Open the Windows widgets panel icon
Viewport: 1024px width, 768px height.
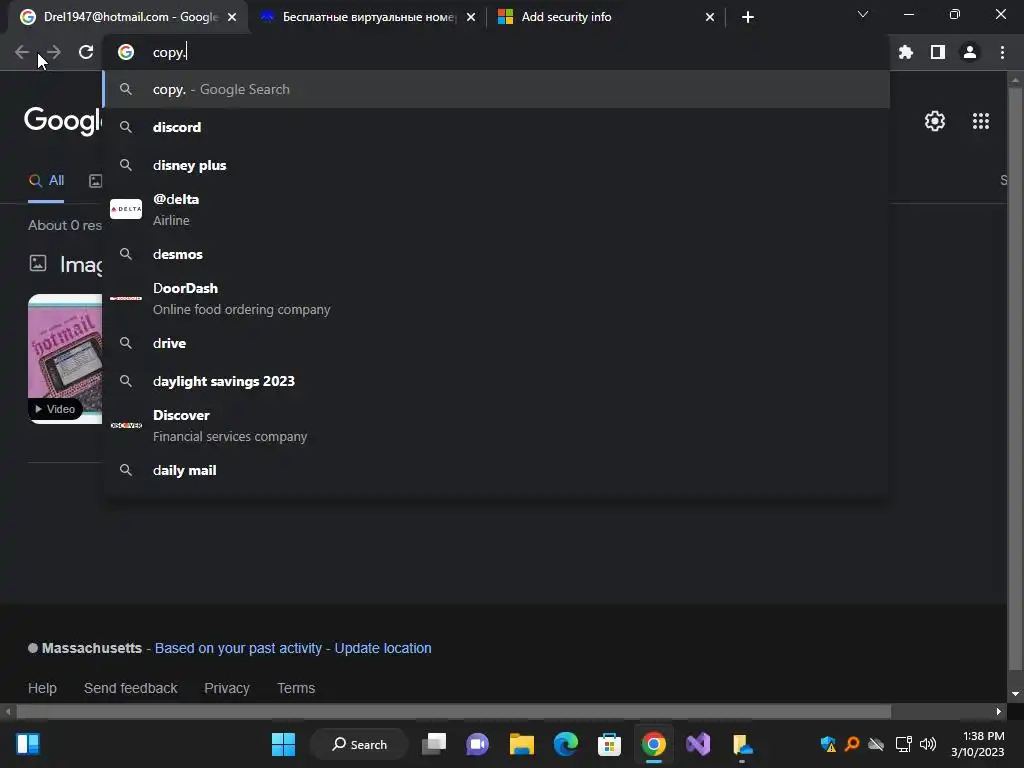click(x=28, y=744)
